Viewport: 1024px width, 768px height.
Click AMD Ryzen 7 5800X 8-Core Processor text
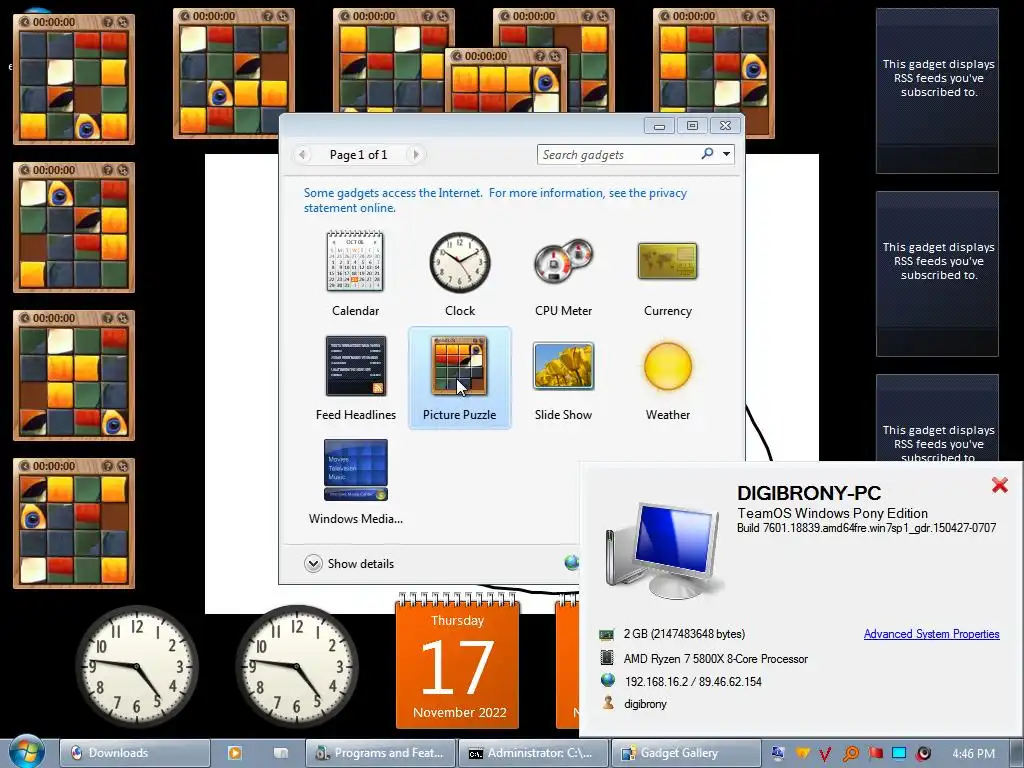[715, 659]
